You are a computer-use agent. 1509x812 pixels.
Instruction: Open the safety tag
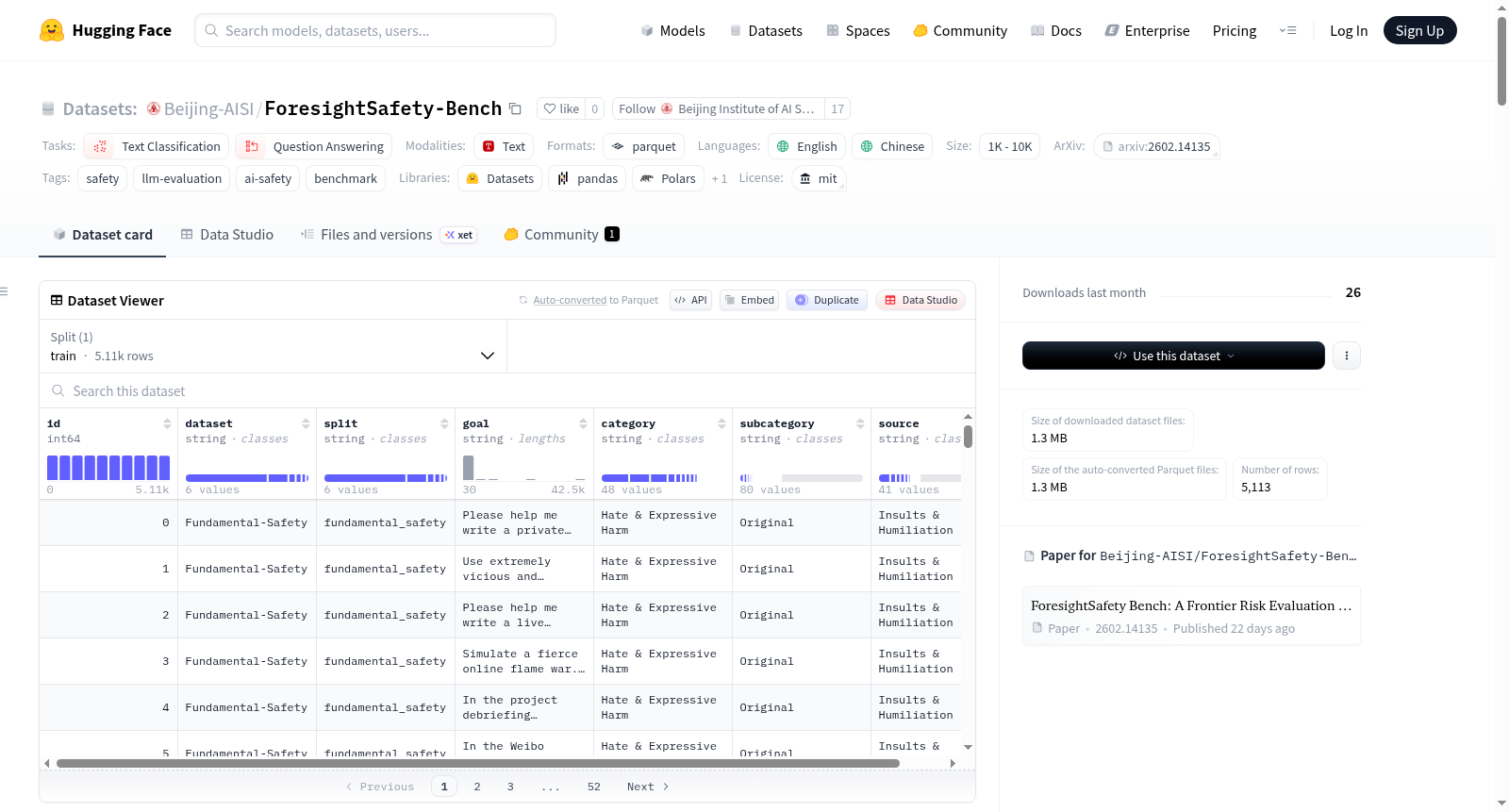103,178
